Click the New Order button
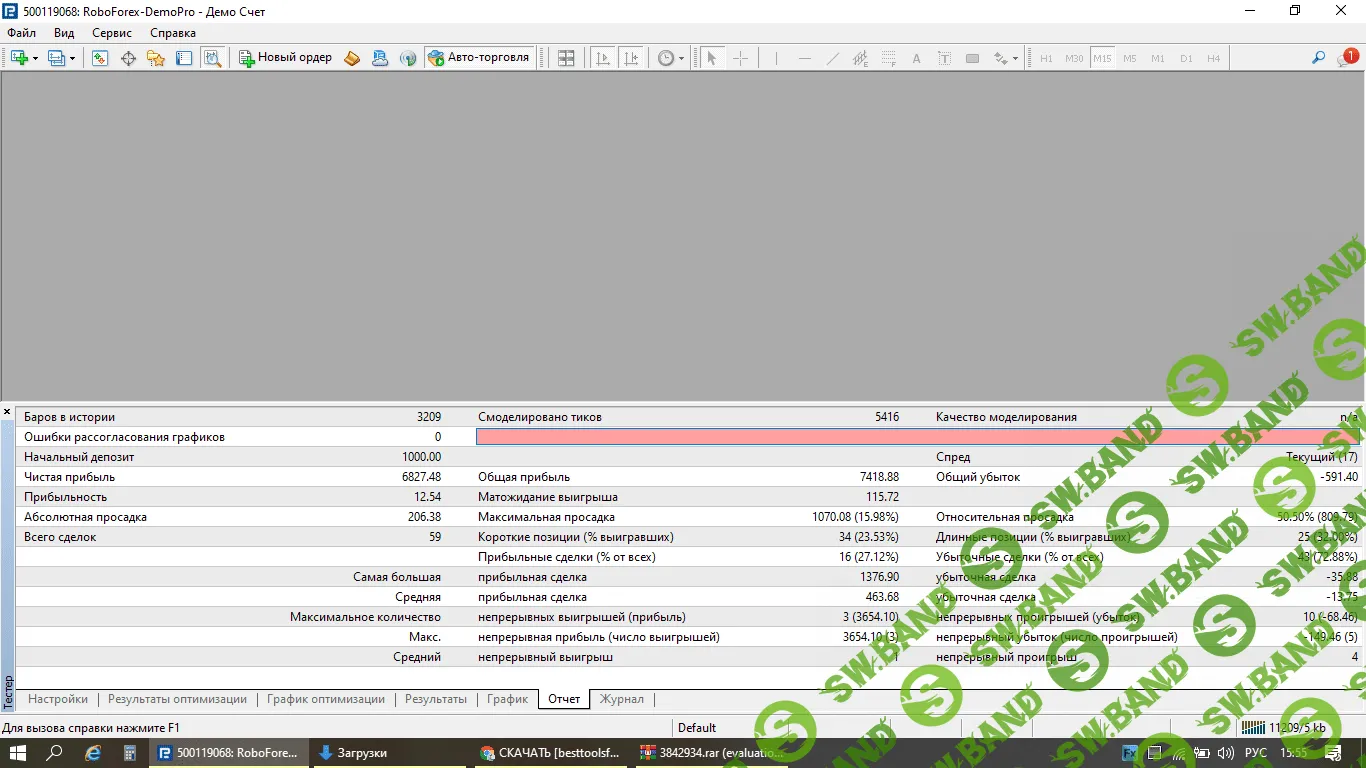The height and width of the screenshot is (768, 1366). tap(285, 58)
